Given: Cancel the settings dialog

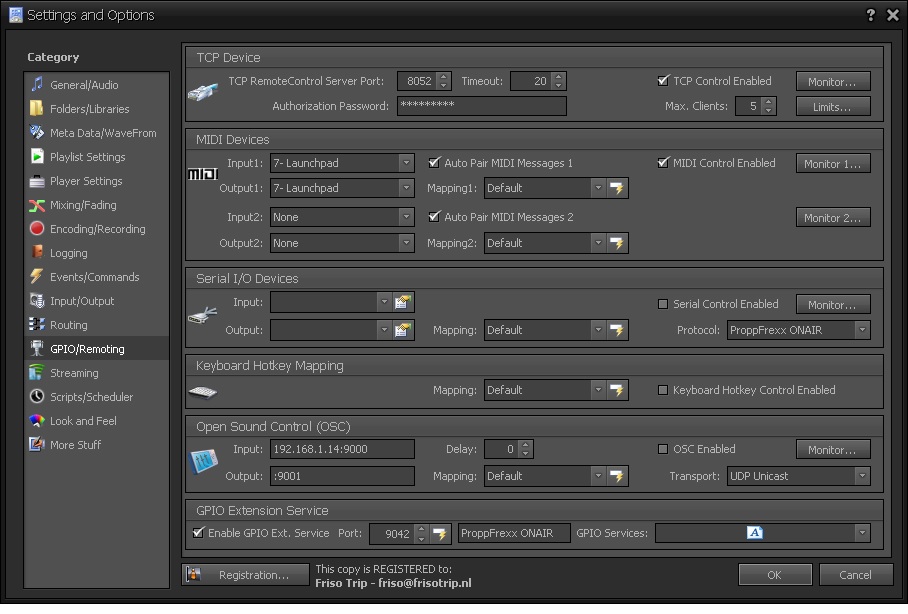Looking at the screenshot, I should [855, 575].
